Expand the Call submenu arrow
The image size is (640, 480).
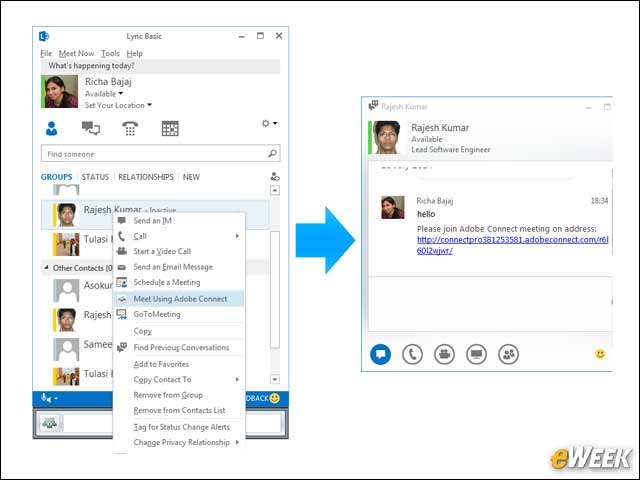(x=237, y=236)
